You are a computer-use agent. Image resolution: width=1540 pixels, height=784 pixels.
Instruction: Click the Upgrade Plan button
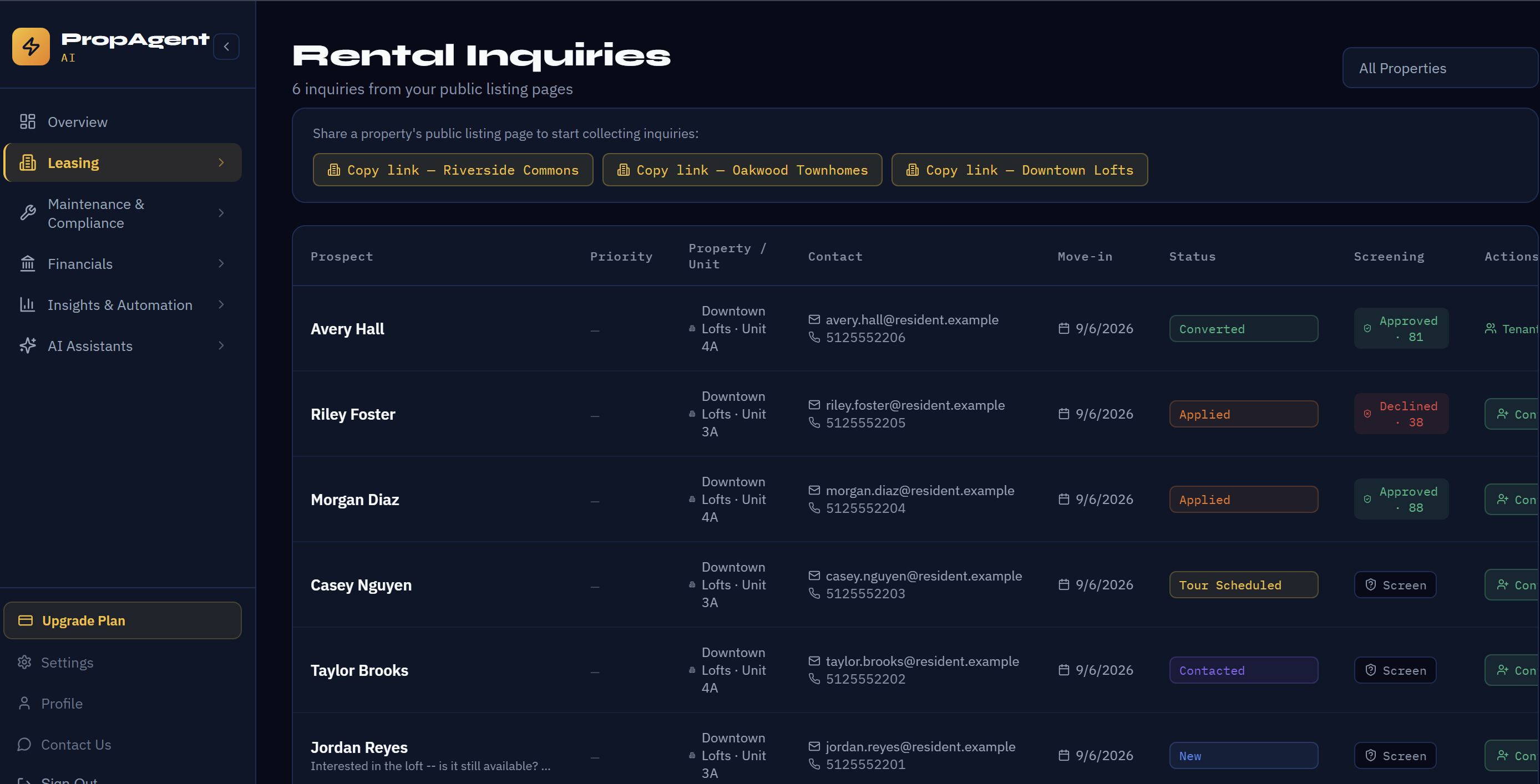point(123,620)
